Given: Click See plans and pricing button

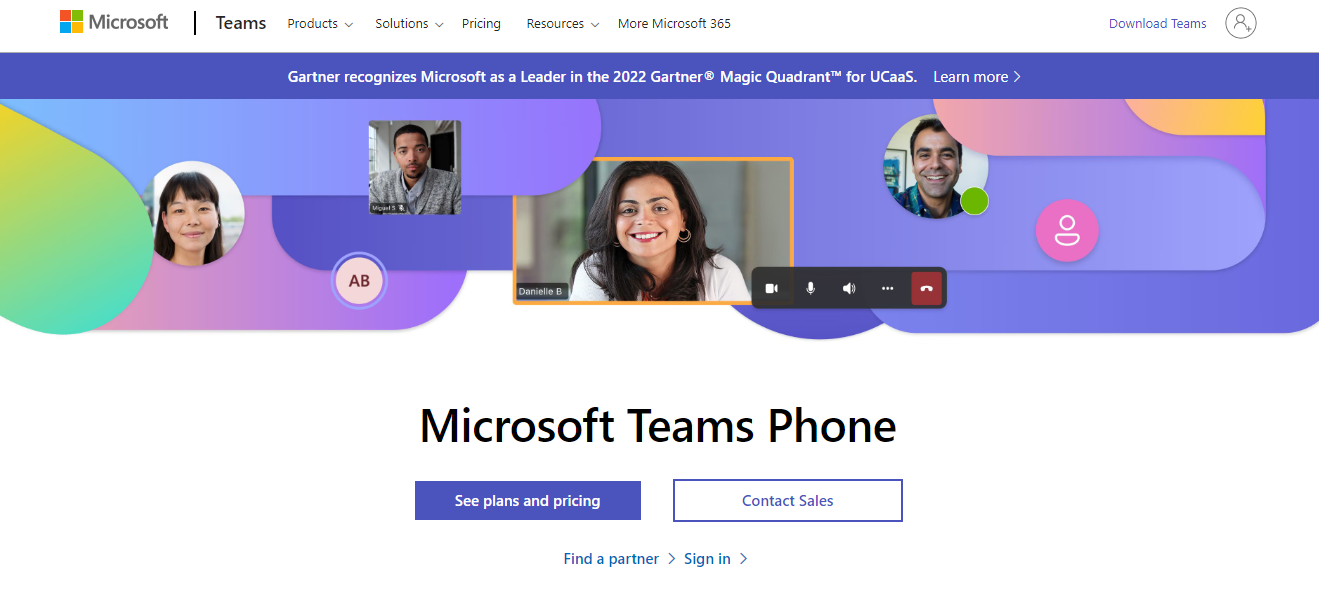Looking at the screenshot, I should click(x=528, y=500).
